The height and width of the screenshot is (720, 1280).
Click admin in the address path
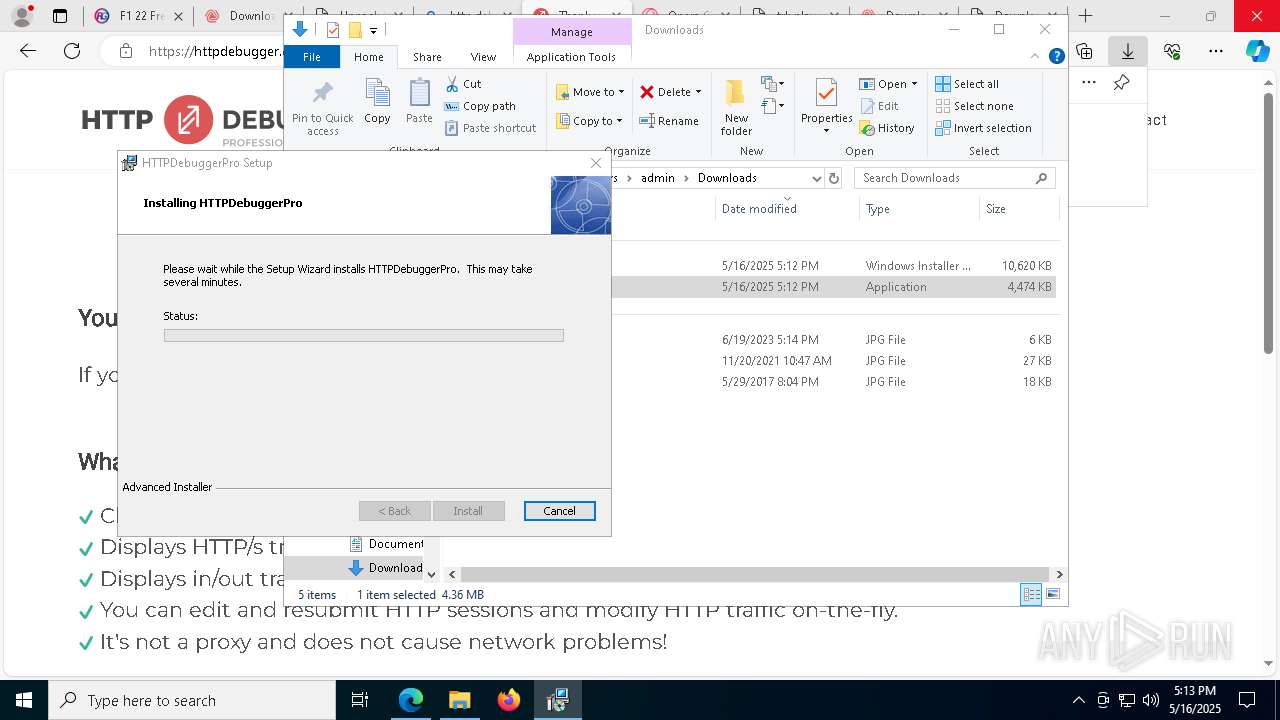[x=657, y=178]
